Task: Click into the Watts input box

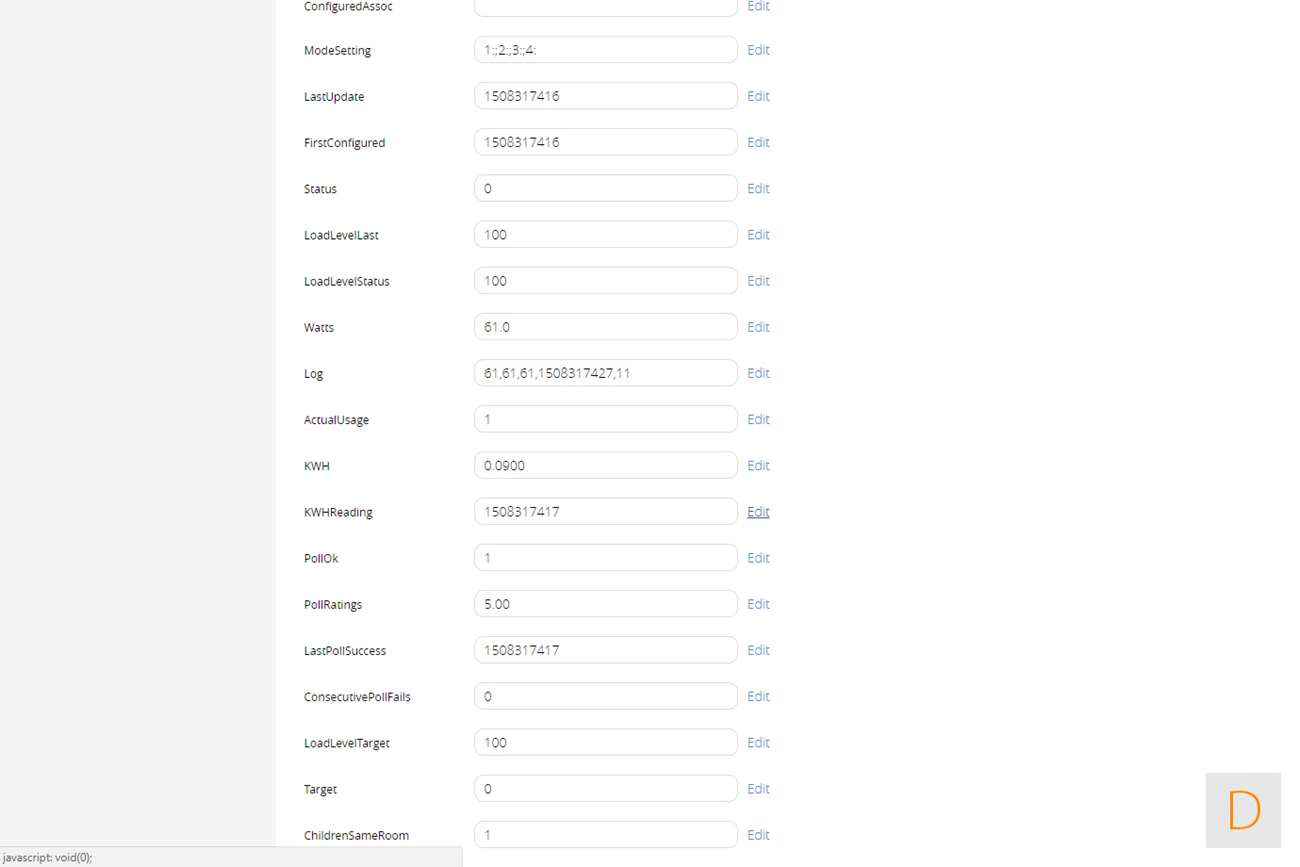Action: click(x=605, y=327)
